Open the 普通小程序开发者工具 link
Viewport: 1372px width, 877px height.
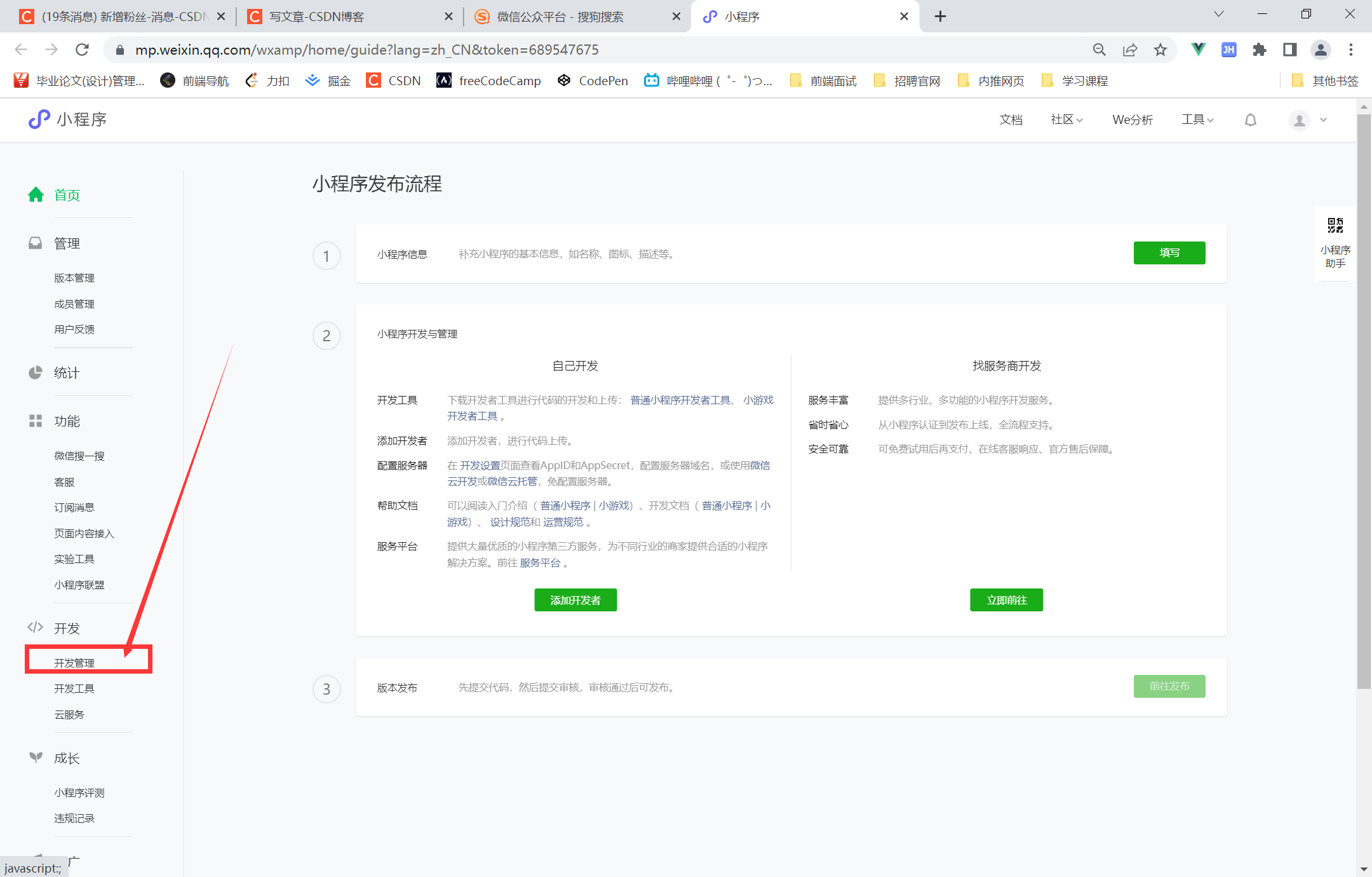(x=680, y=400)
